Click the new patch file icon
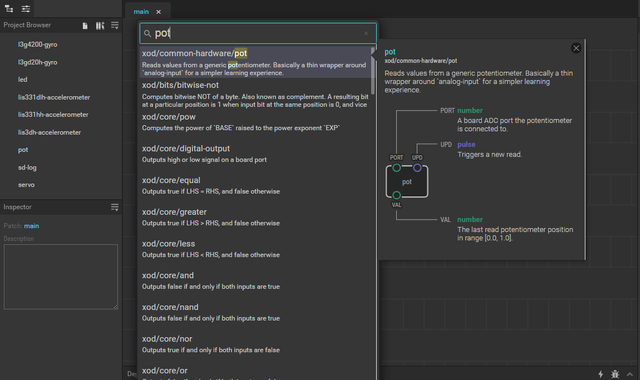Viewport: 640px width, 380px height. (85, 26)
